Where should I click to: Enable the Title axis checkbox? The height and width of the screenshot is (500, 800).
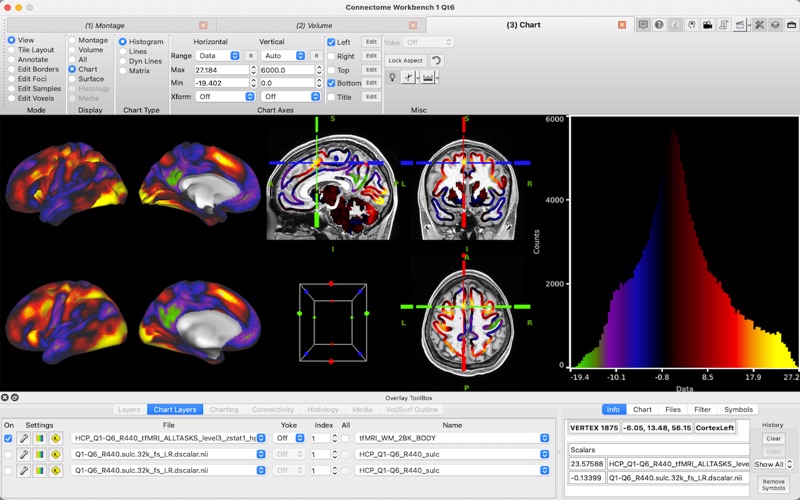[x=331, y=97]
